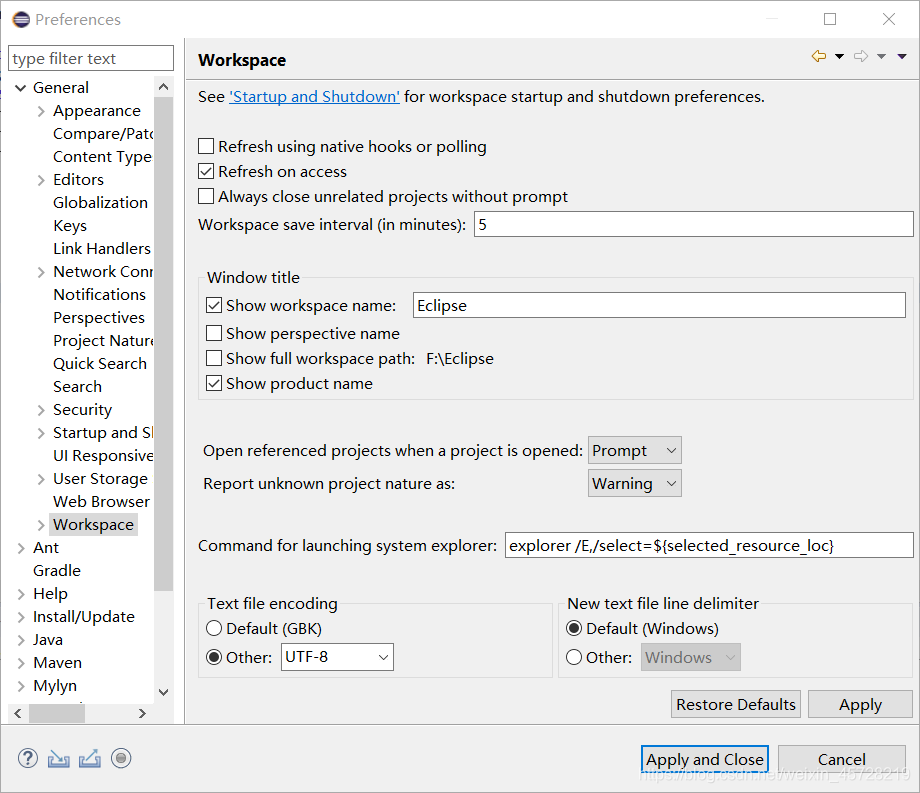Image resolution: width=920 pixels, height=793 pixels.
Task: Uncheck Refresh on access
Action: (x=206, y=171)
